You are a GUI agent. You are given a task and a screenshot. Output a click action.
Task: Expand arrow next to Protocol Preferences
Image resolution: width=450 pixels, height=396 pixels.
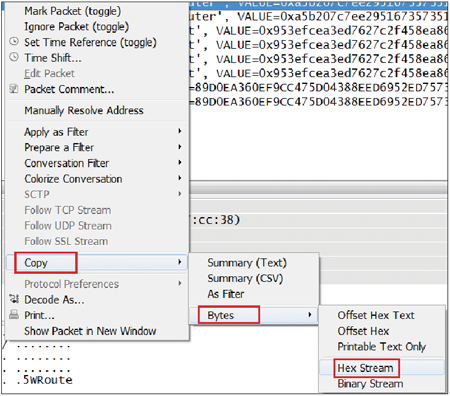pos(180,283)
